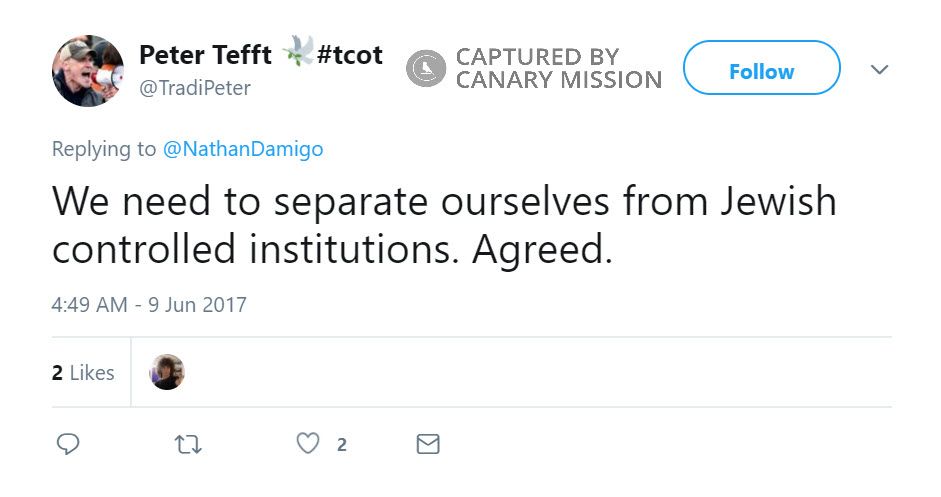Open the @NathanDamigo profile link
This screenshot has height=497, width=941.
[x=243, y=149]
